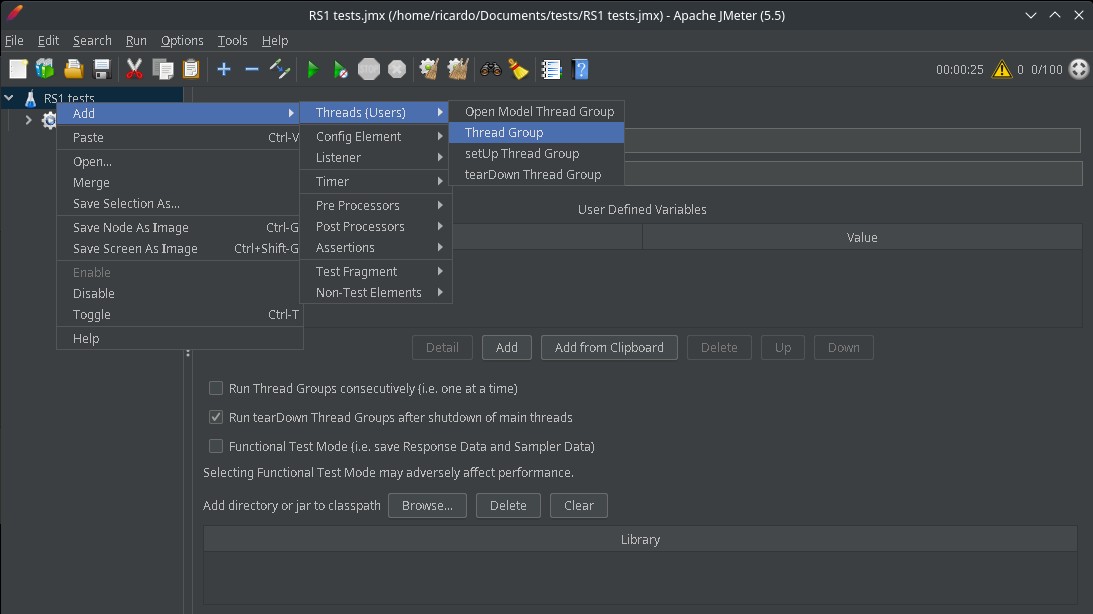Click the thread status icon beside 0/100
The image size is (1093, 614).
coord(1078,69)
